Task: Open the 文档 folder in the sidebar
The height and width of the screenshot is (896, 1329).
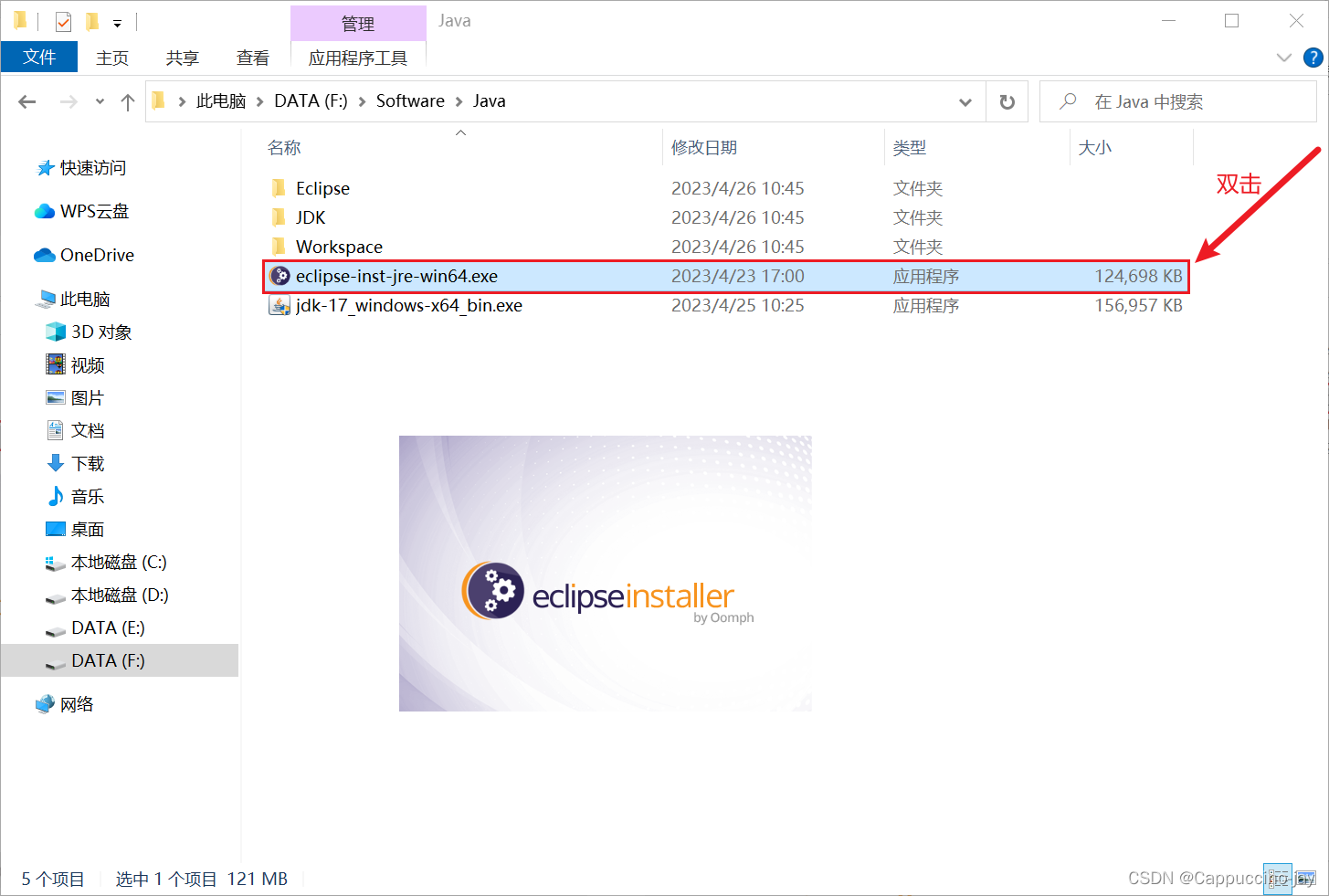Action: [x=88, y=430]
